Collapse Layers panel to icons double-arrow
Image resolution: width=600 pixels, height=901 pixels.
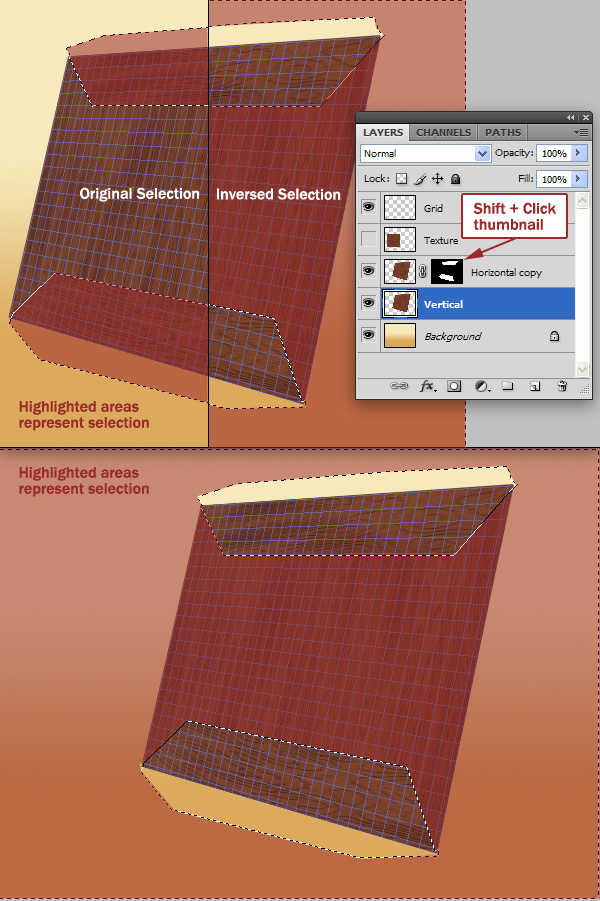pyautogui.click(x=571, y=117)
